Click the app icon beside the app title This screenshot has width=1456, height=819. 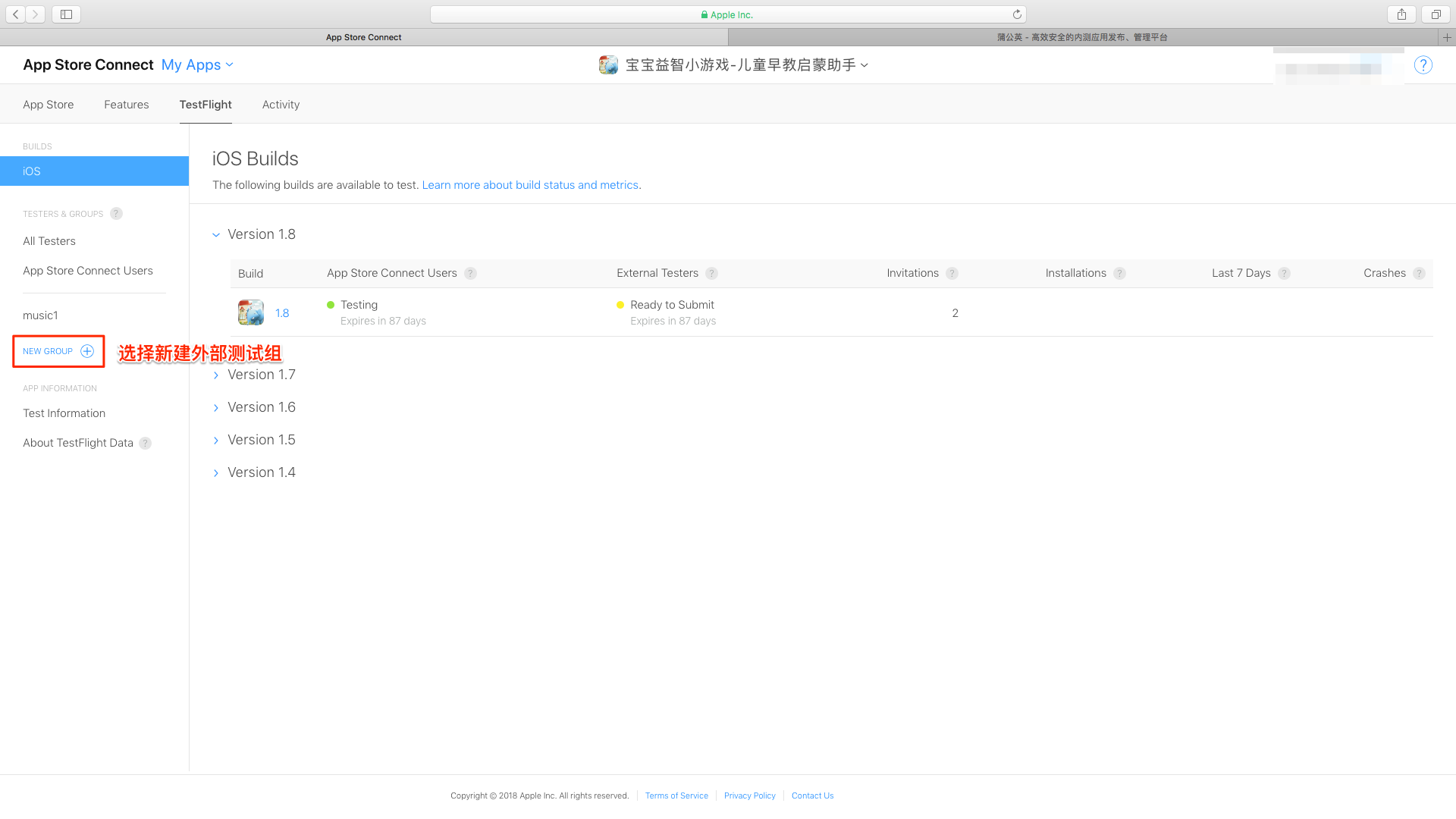click(x=608, y=65)
